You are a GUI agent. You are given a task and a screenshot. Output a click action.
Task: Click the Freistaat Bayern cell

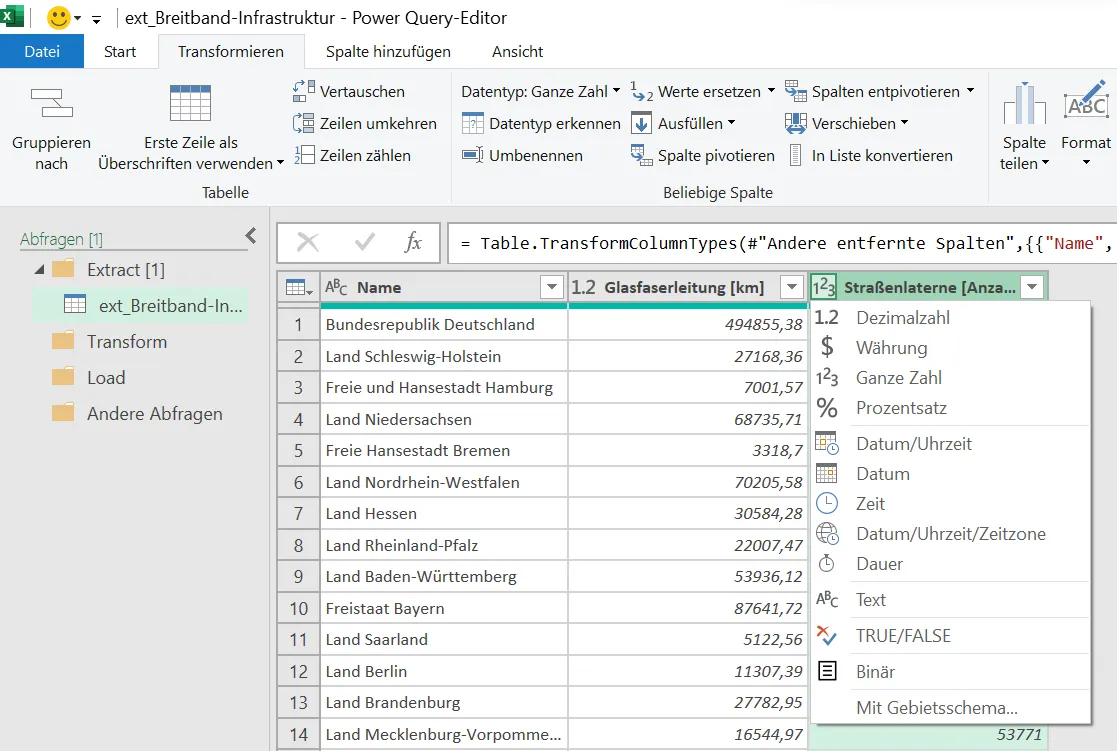(x=444, y=608)
